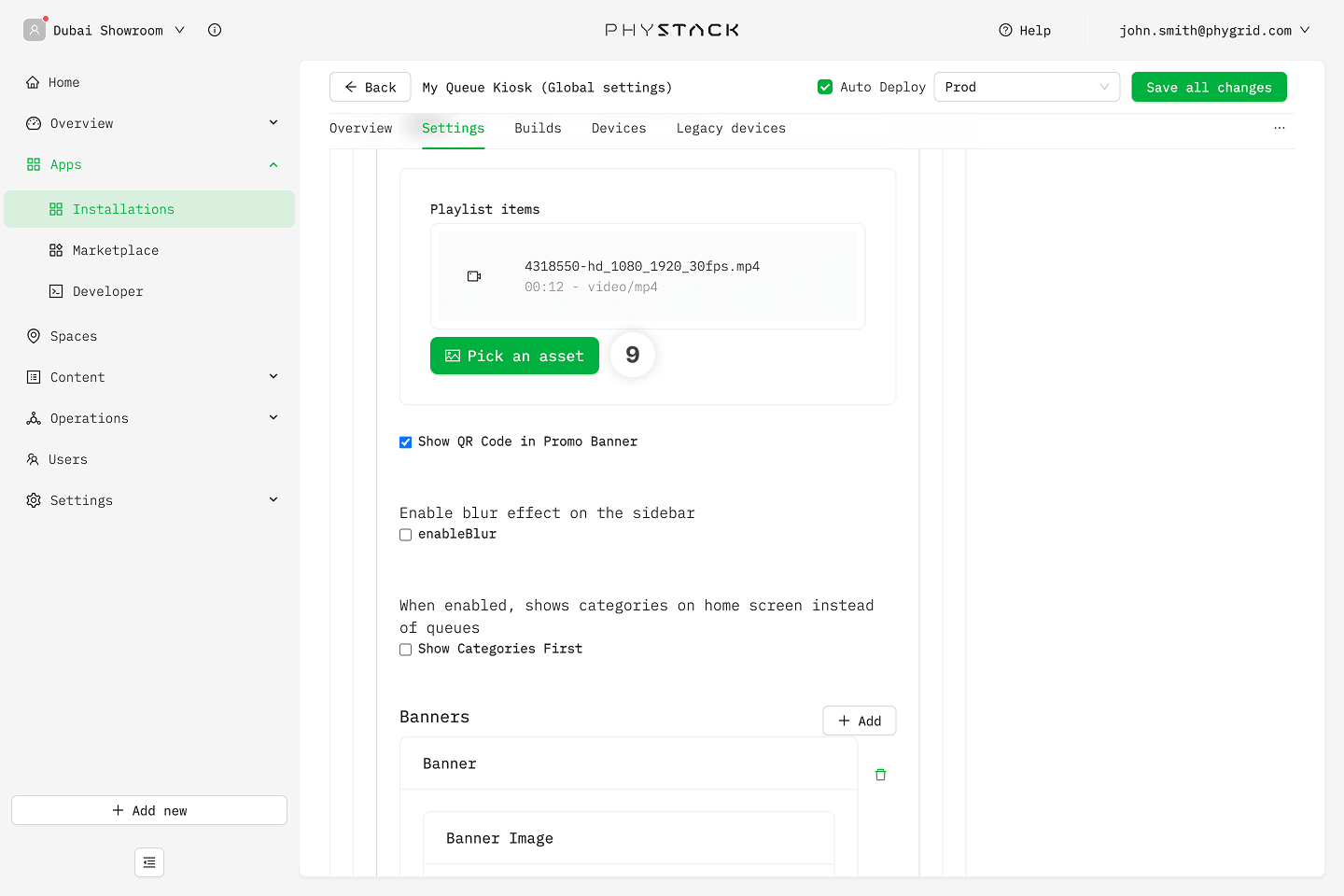Open the Prod environment dropdown
Viewport: 1344px width, 896px height.
point(1026,87)
